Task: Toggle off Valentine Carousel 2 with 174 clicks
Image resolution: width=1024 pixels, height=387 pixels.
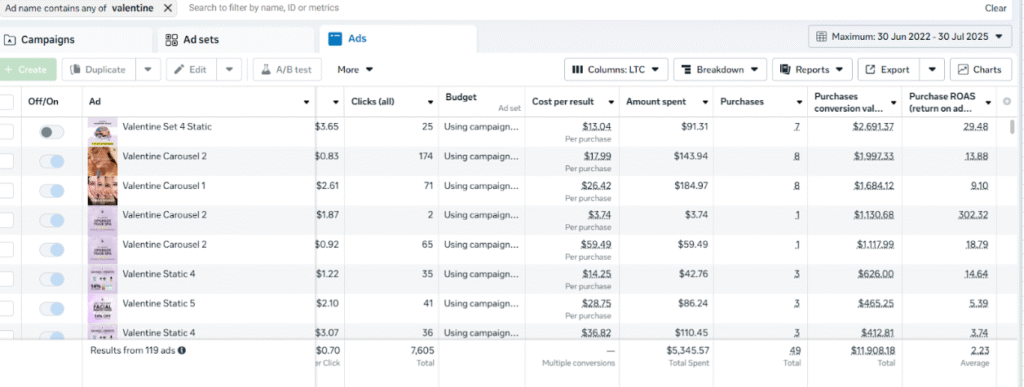Action: (x=52, y=161)
